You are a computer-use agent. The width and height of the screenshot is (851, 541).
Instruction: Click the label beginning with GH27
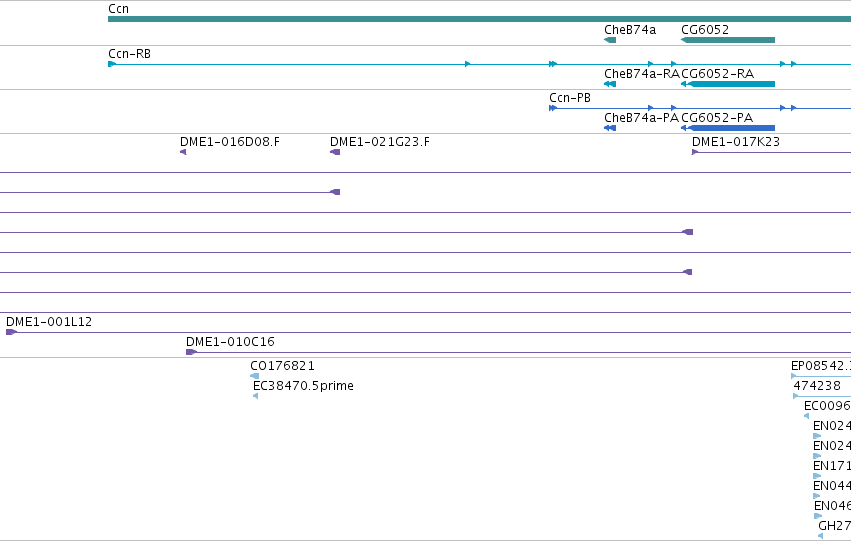click(x=834, y=526)
